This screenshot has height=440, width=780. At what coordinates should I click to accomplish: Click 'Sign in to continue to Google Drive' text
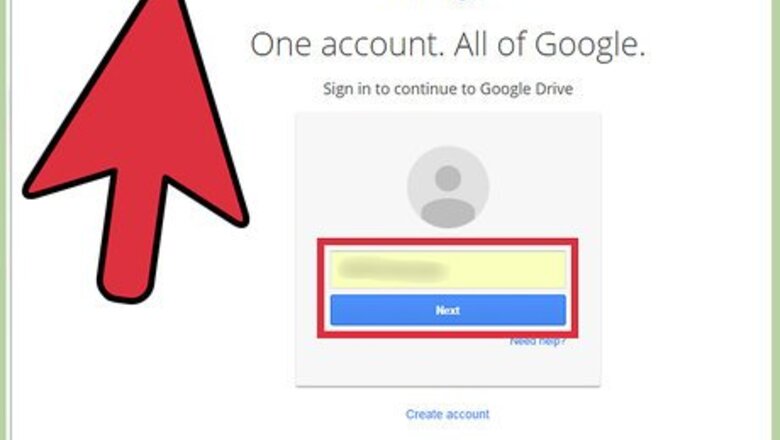tap(448, 89)
